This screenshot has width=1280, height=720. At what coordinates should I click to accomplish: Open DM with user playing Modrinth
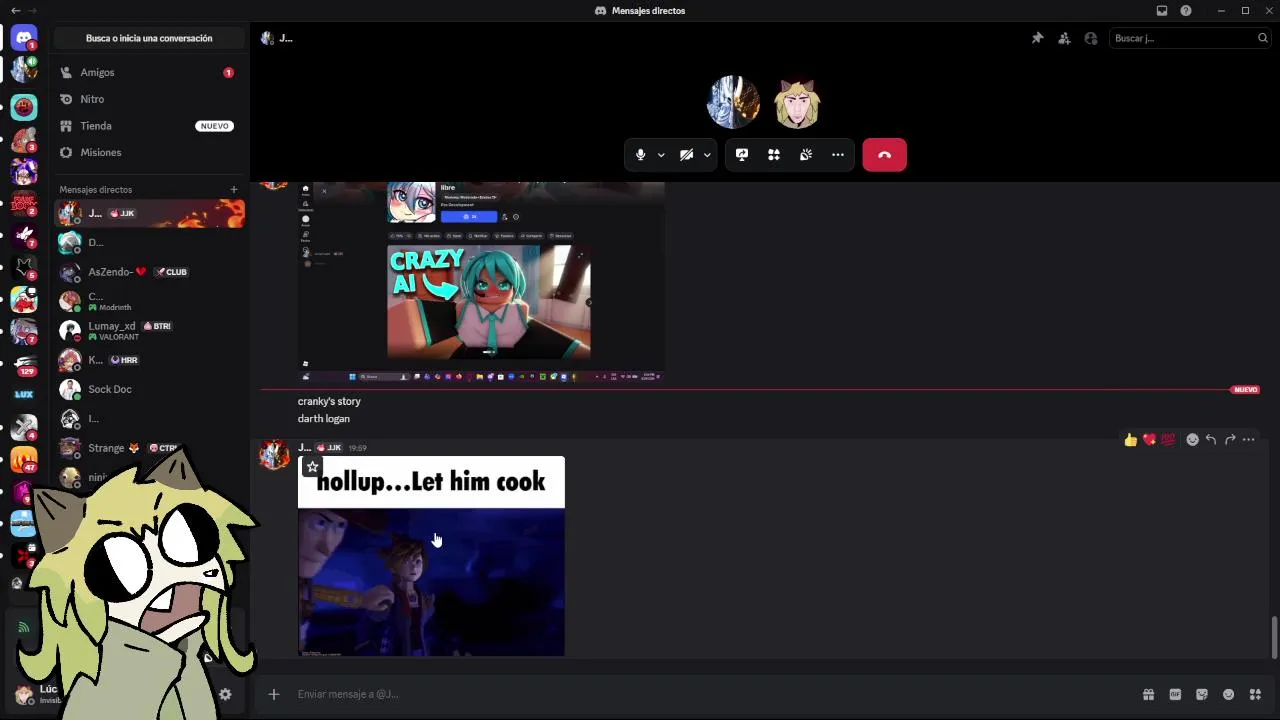click(x=149, y=301)
